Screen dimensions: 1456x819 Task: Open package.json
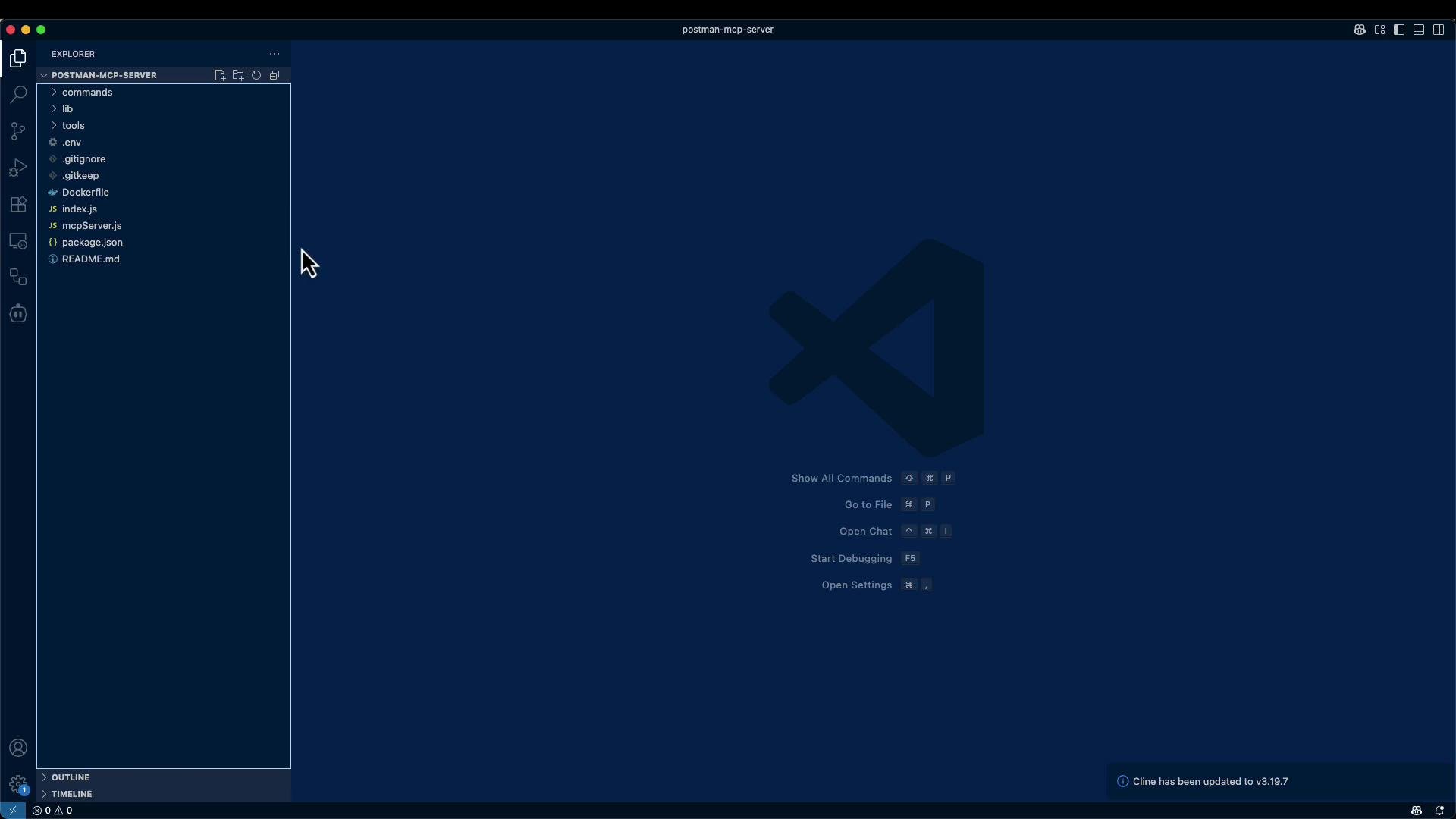coord(164,243)
